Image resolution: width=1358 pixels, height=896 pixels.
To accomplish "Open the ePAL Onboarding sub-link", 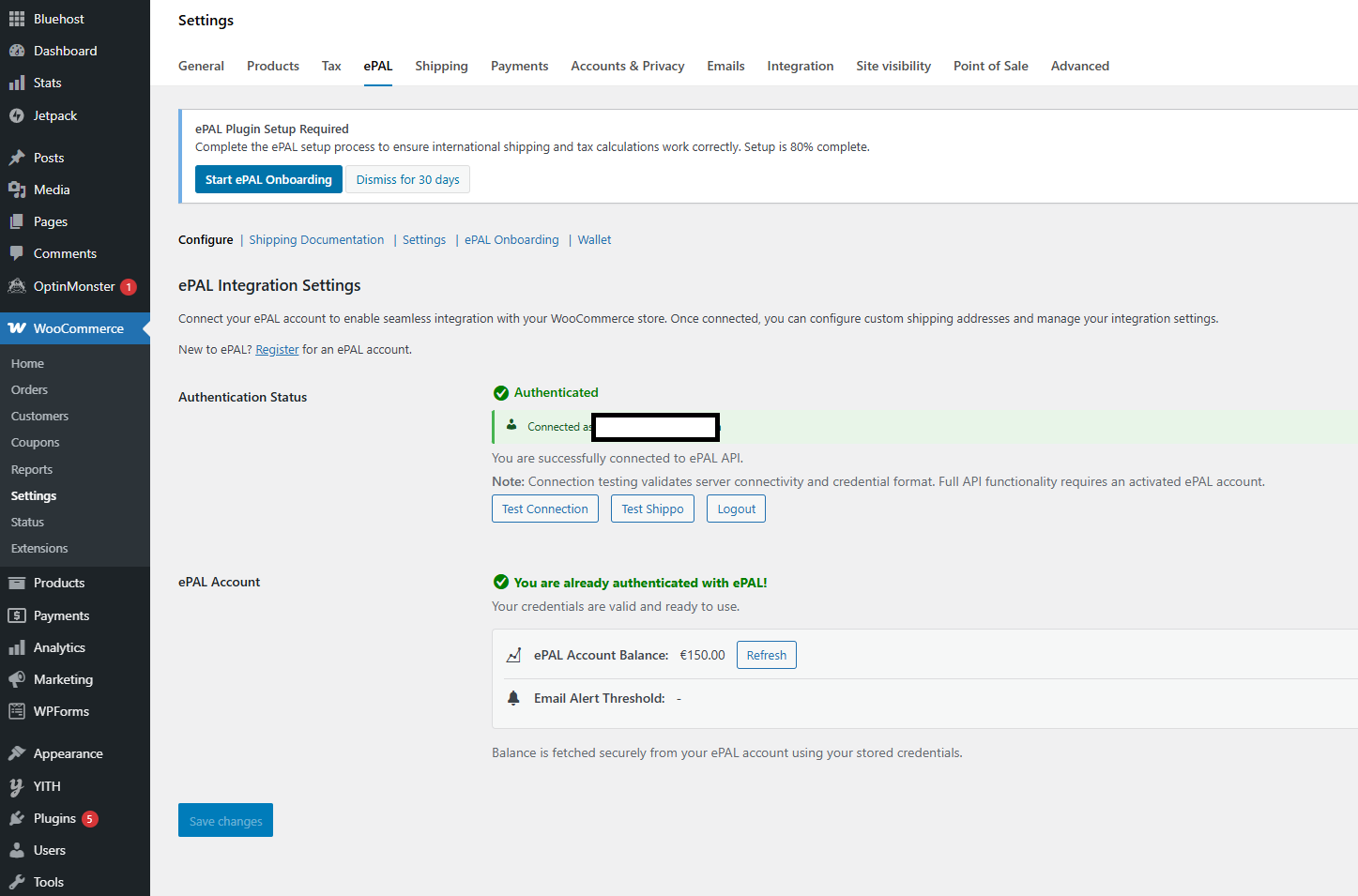I will pyautogui.click(x=511, y=240).
